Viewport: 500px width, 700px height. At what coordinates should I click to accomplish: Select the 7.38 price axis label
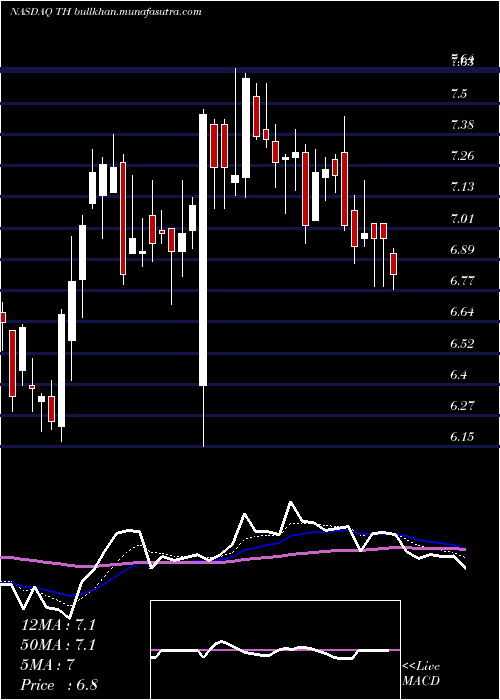(x=462, y=125)
